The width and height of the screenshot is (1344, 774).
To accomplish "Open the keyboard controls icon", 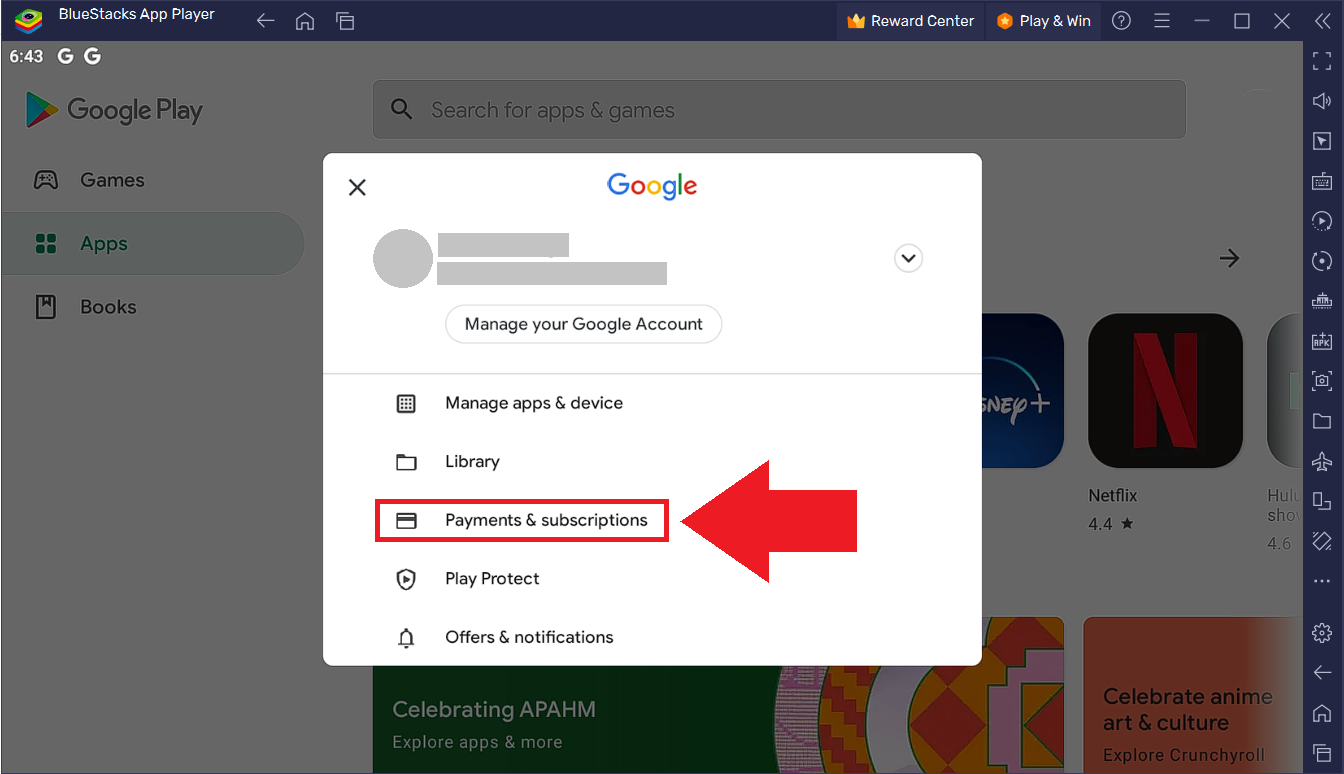I will pos(1322,180).
